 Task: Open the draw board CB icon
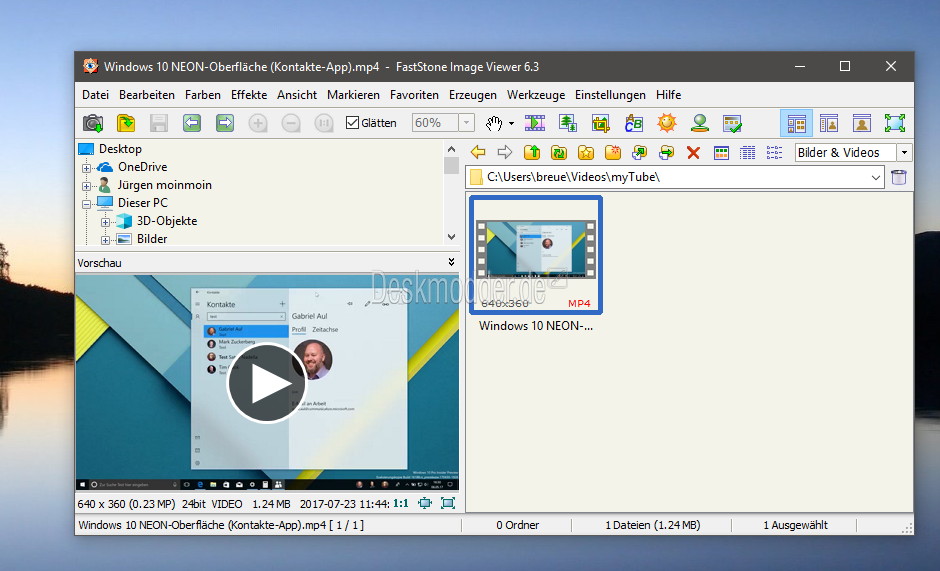(634, 123)
